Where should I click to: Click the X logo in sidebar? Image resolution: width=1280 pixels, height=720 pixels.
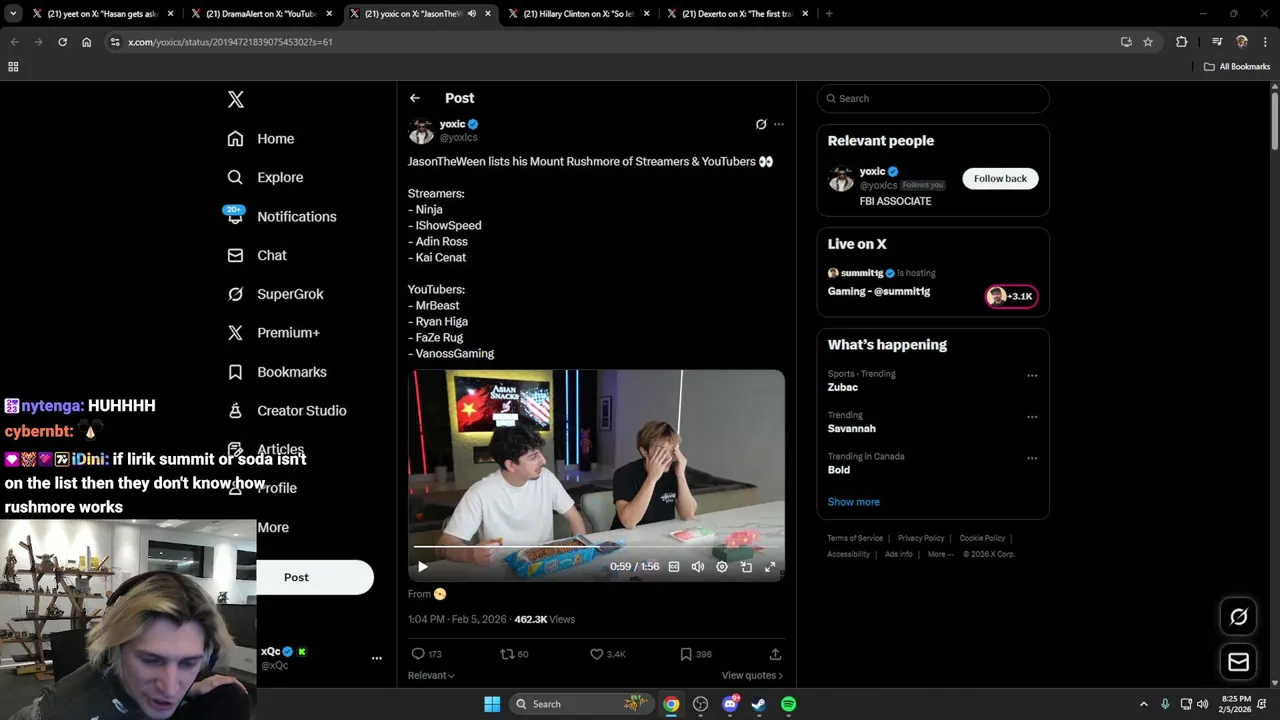coord(235,99)
